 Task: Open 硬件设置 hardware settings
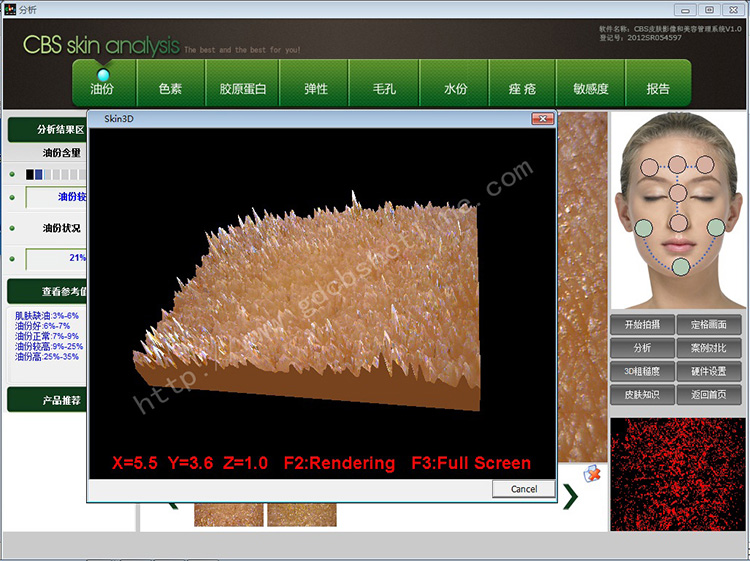[x=709, y=371]
